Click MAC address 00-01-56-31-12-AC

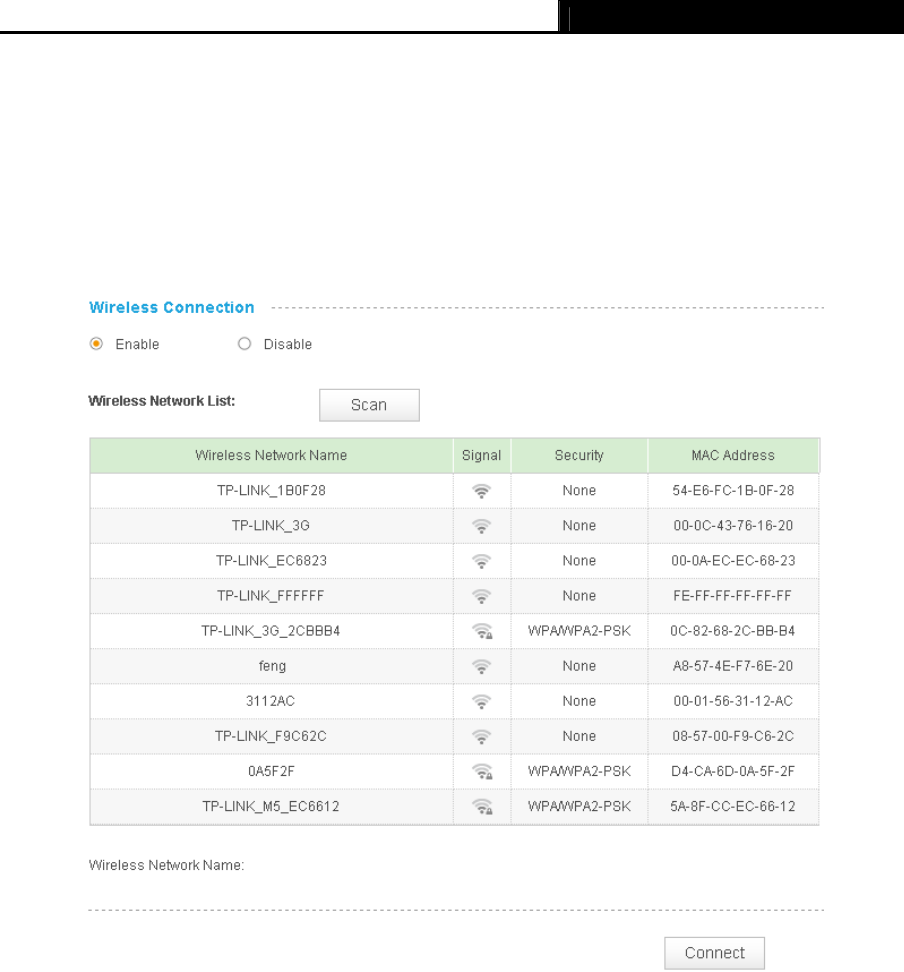pos(733,701)
